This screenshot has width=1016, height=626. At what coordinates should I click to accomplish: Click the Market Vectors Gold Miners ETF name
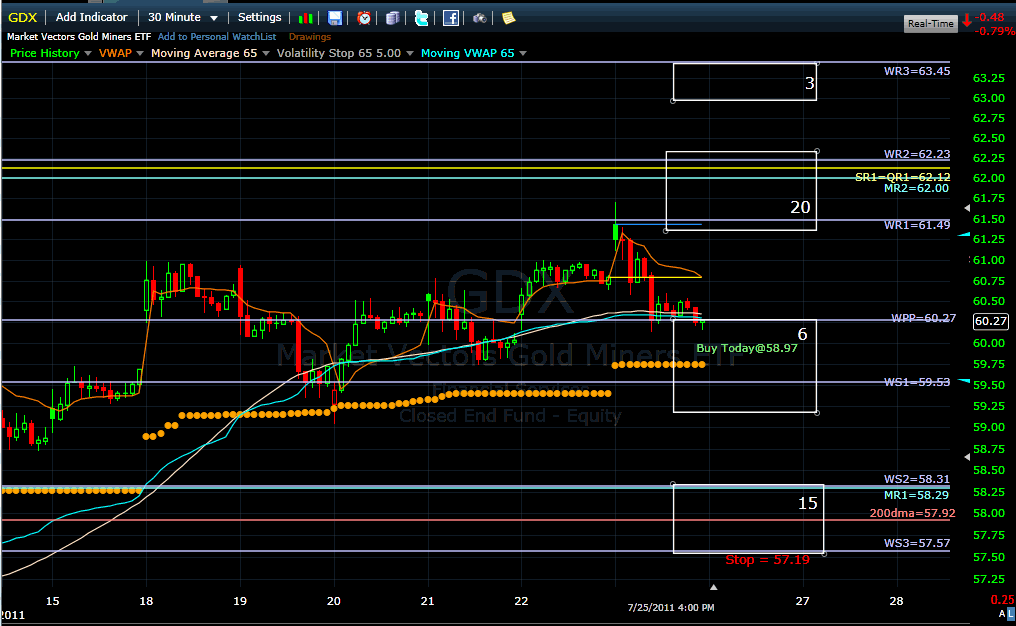click(79, 37)
